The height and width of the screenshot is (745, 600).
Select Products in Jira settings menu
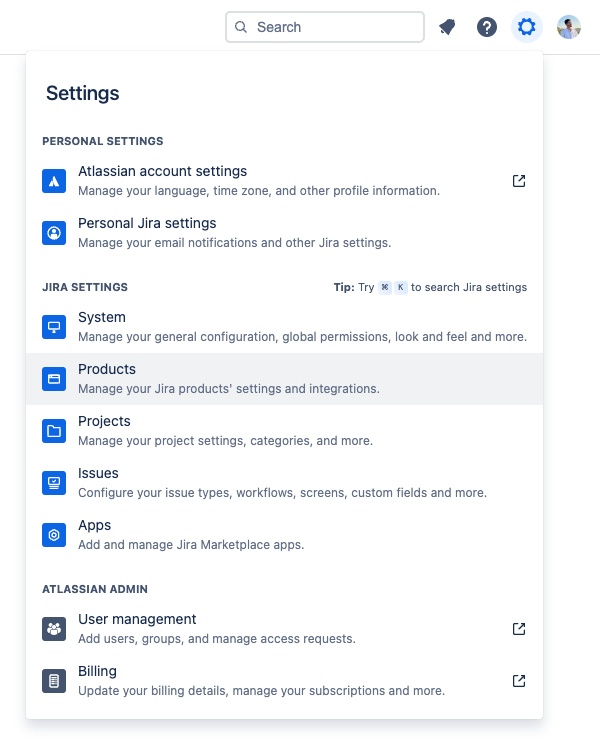pyautogui.click(x=107, y=370)
